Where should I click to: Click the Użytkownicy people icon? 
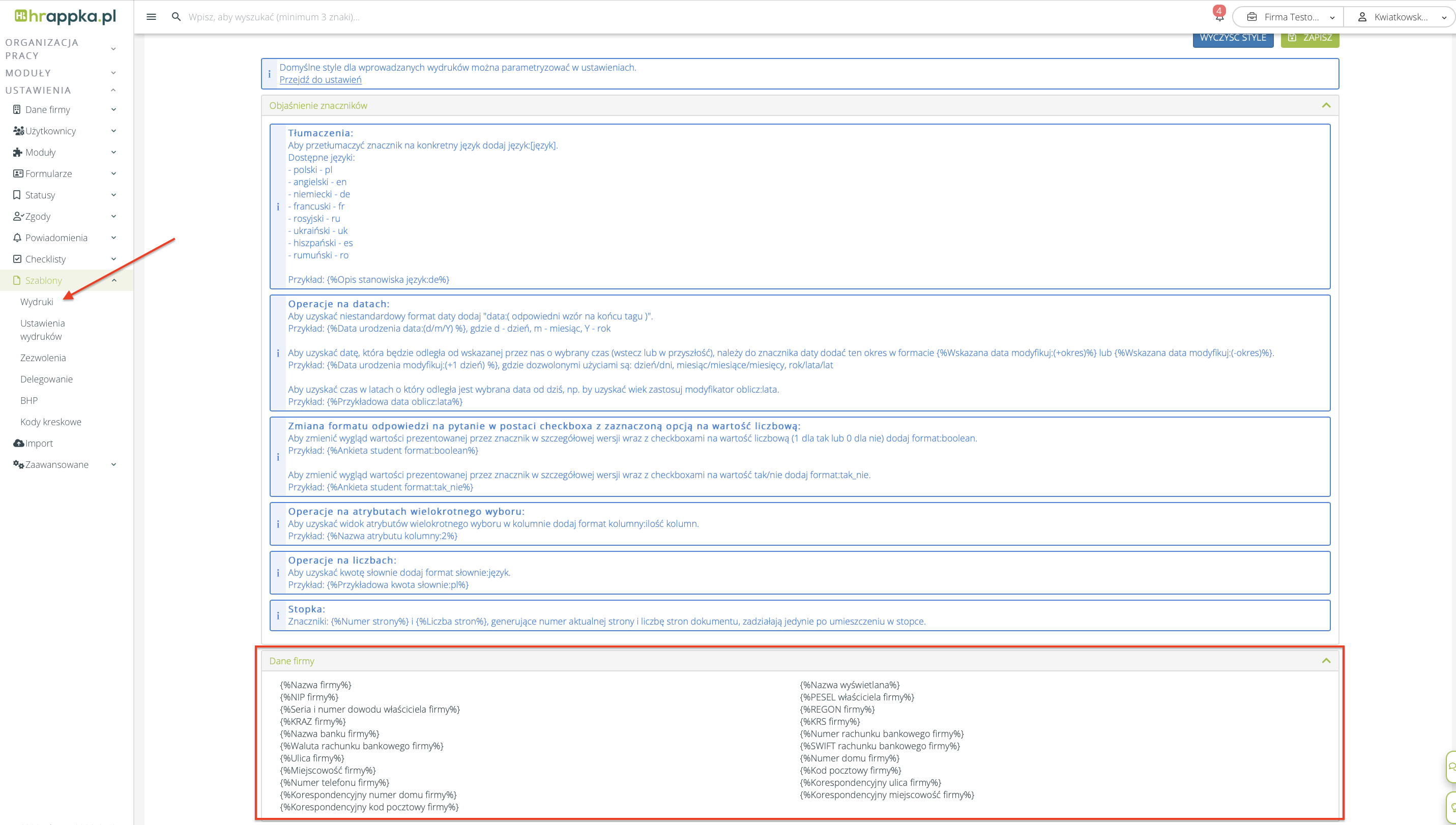click(x=18, y=131)
